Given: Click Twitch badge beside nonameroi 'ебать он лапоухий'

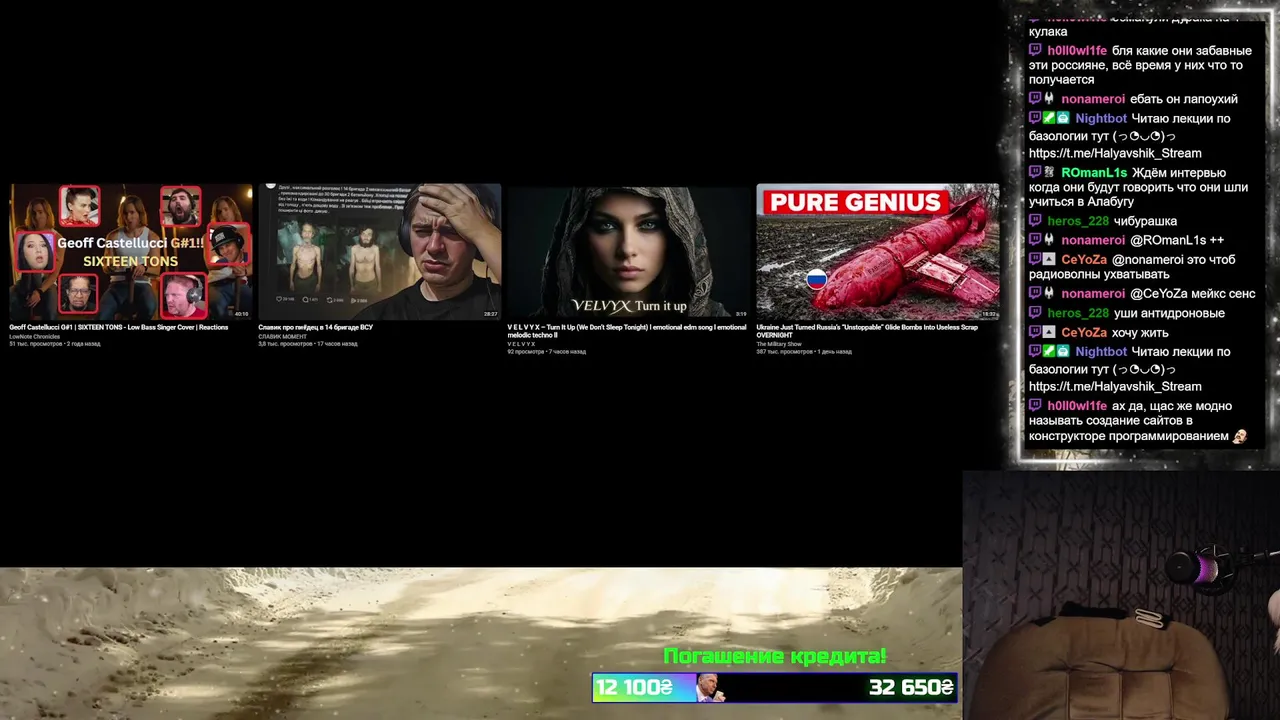Looking at the screenshot, I should (1035, 99).
